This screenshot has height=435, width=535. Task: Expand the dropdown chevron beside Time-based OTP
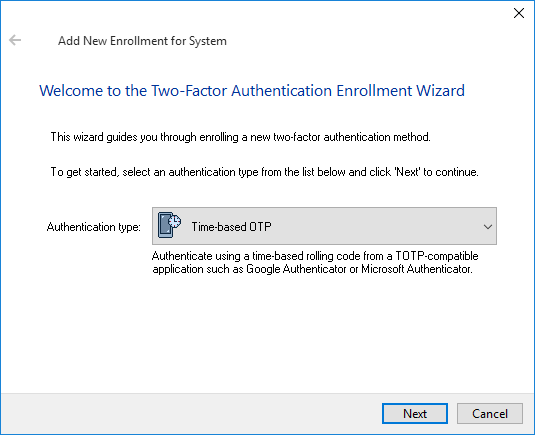point(488,227)
